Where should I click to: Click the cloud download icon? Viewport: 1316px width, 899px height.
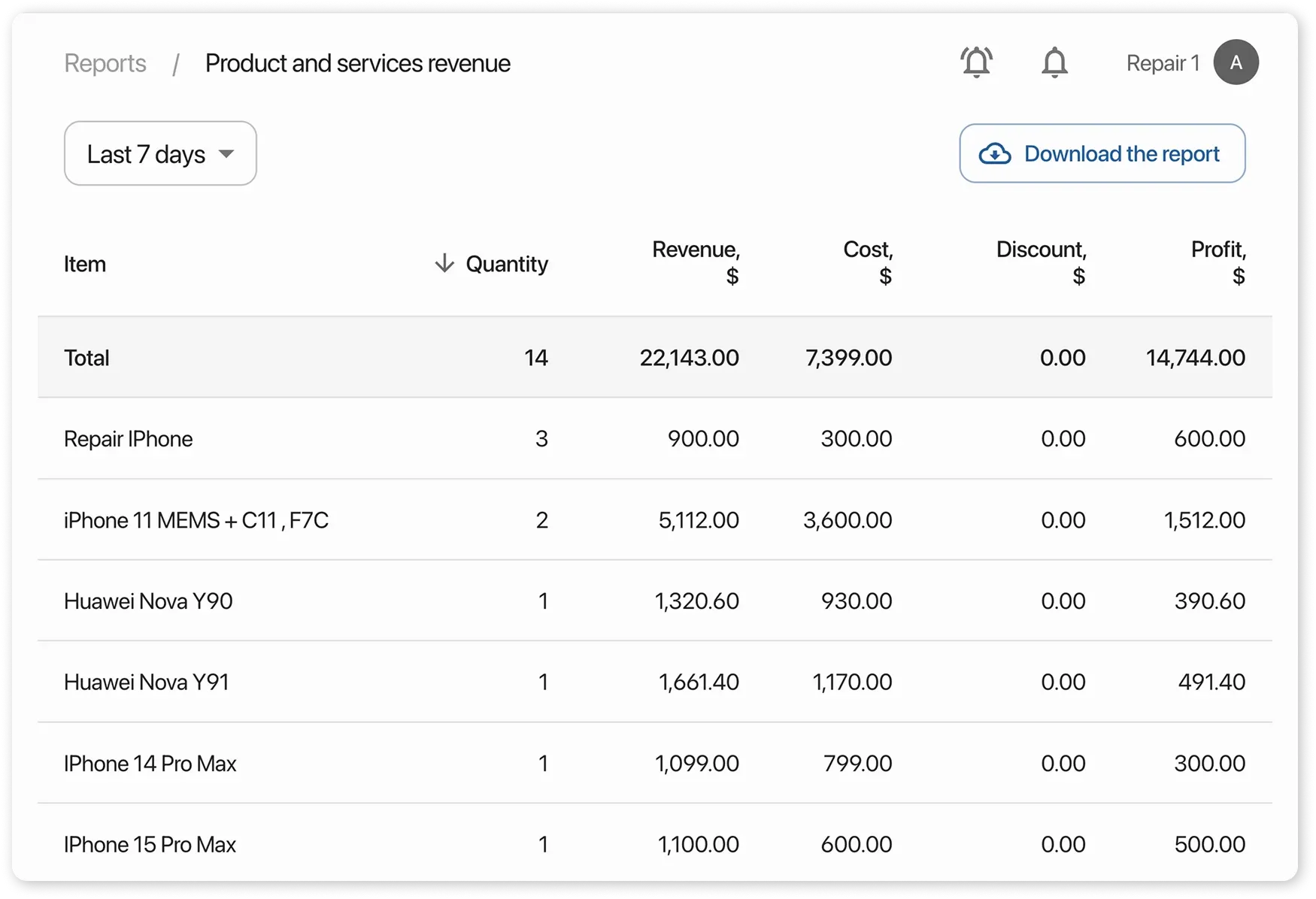tap(994, 153)
